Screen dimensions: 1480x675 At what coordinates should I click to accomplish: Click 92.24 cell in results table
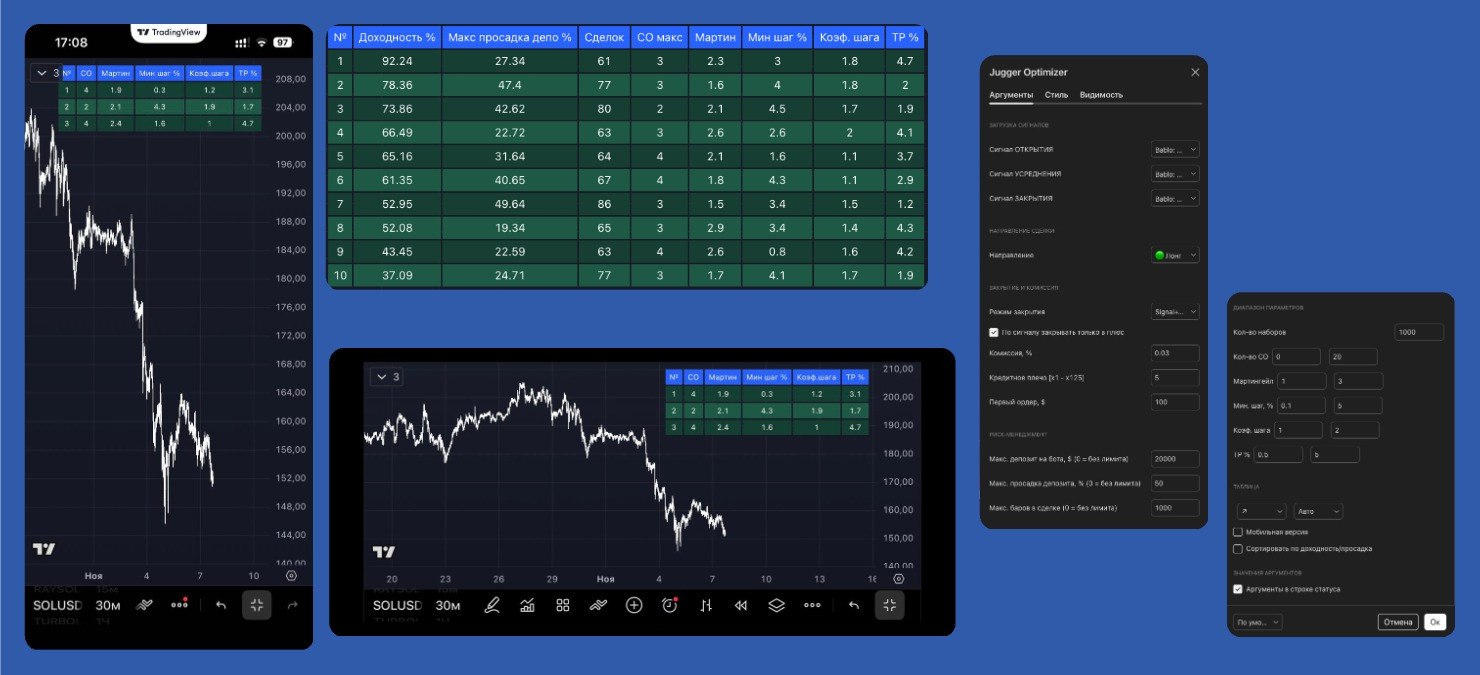coord(396,61)
